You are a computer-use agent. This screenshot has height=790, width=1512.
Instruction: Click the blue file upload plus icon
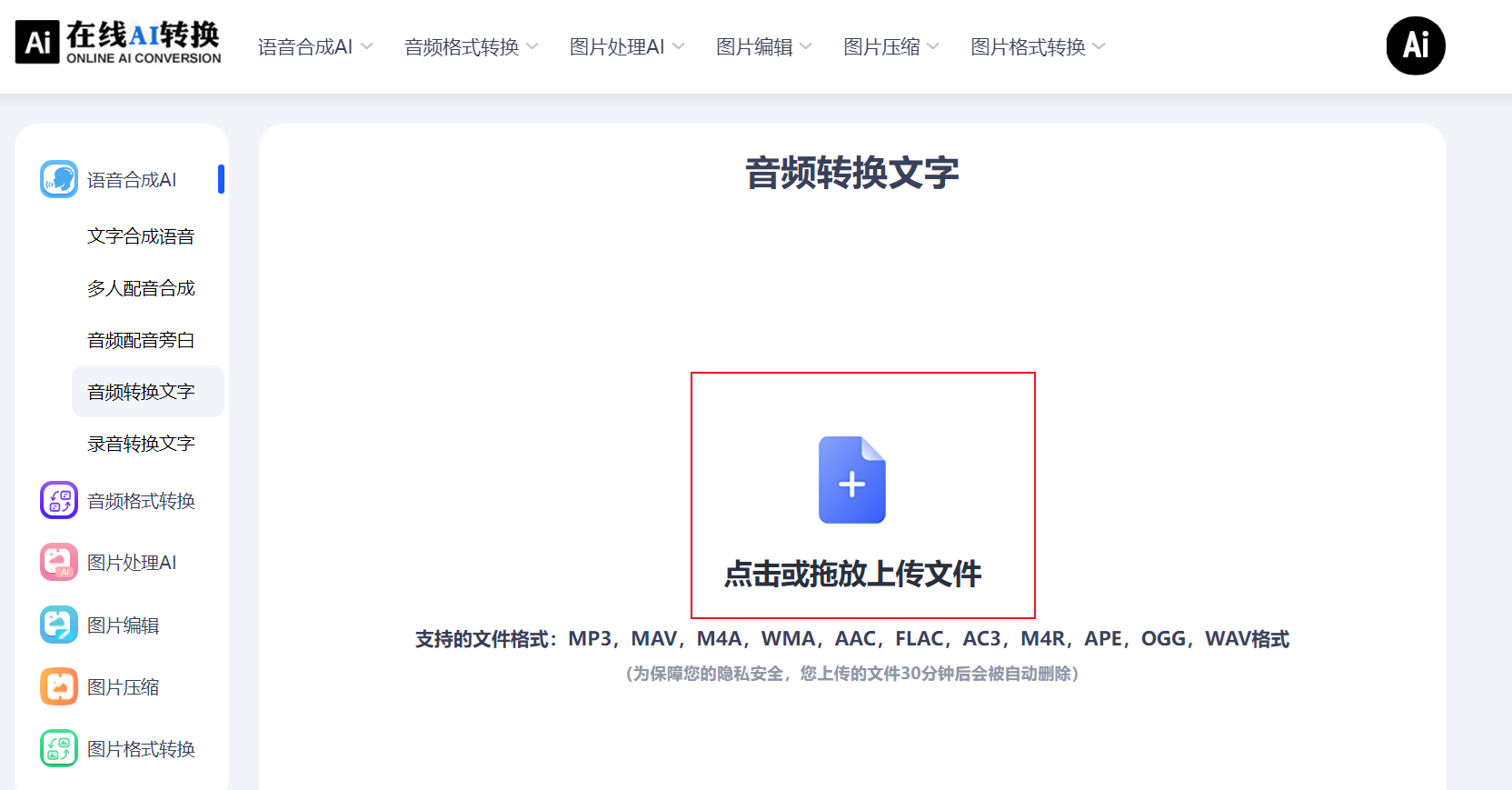851,480
